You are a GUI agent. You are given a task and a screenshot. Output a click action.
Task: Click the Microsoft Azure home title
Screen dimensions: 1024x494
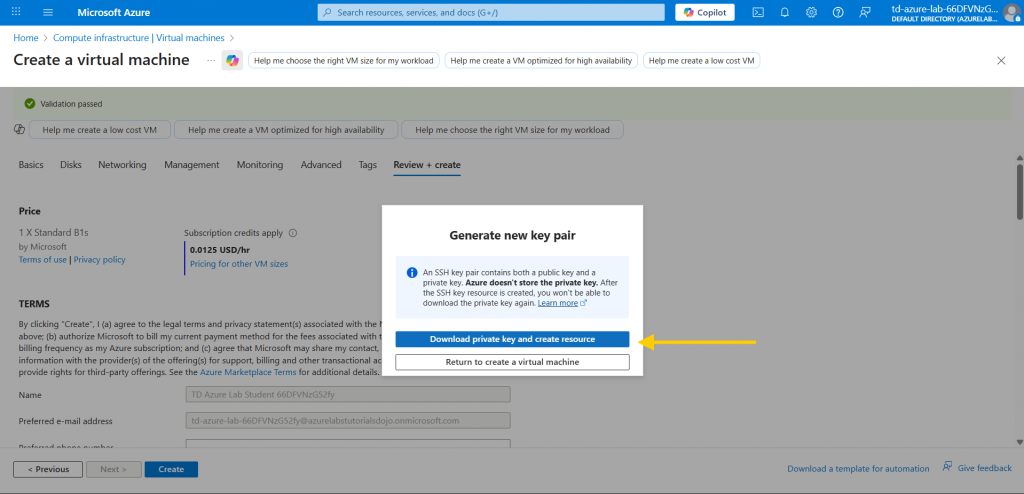[x=113, y=12]
